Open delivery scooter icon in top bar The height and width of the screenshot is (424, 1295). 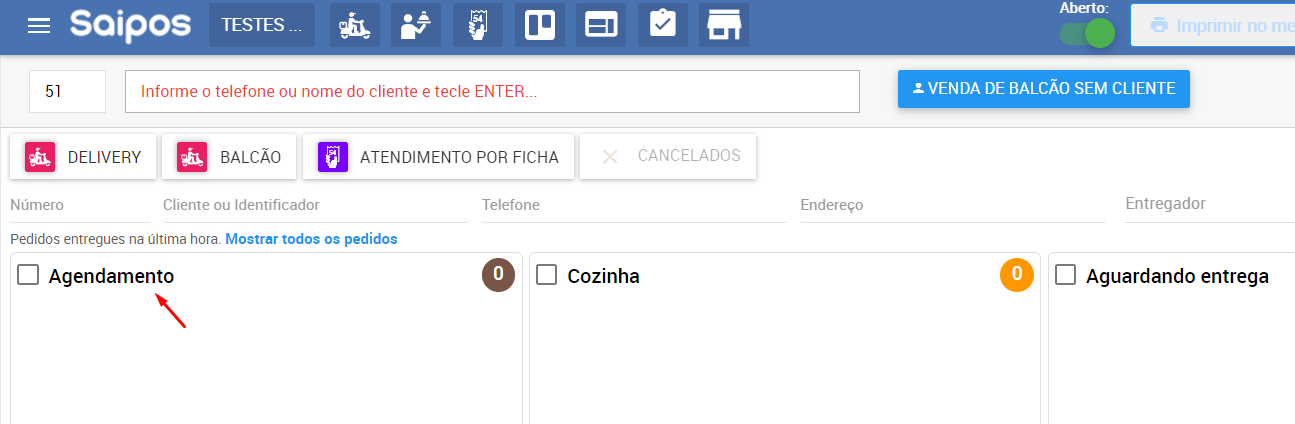(355, 25)
